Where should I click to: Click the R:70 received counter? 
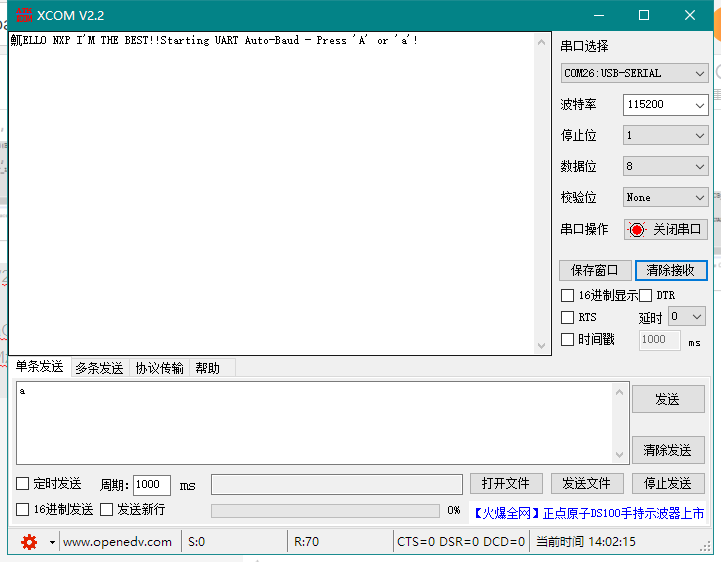click(x=306, y=542)
